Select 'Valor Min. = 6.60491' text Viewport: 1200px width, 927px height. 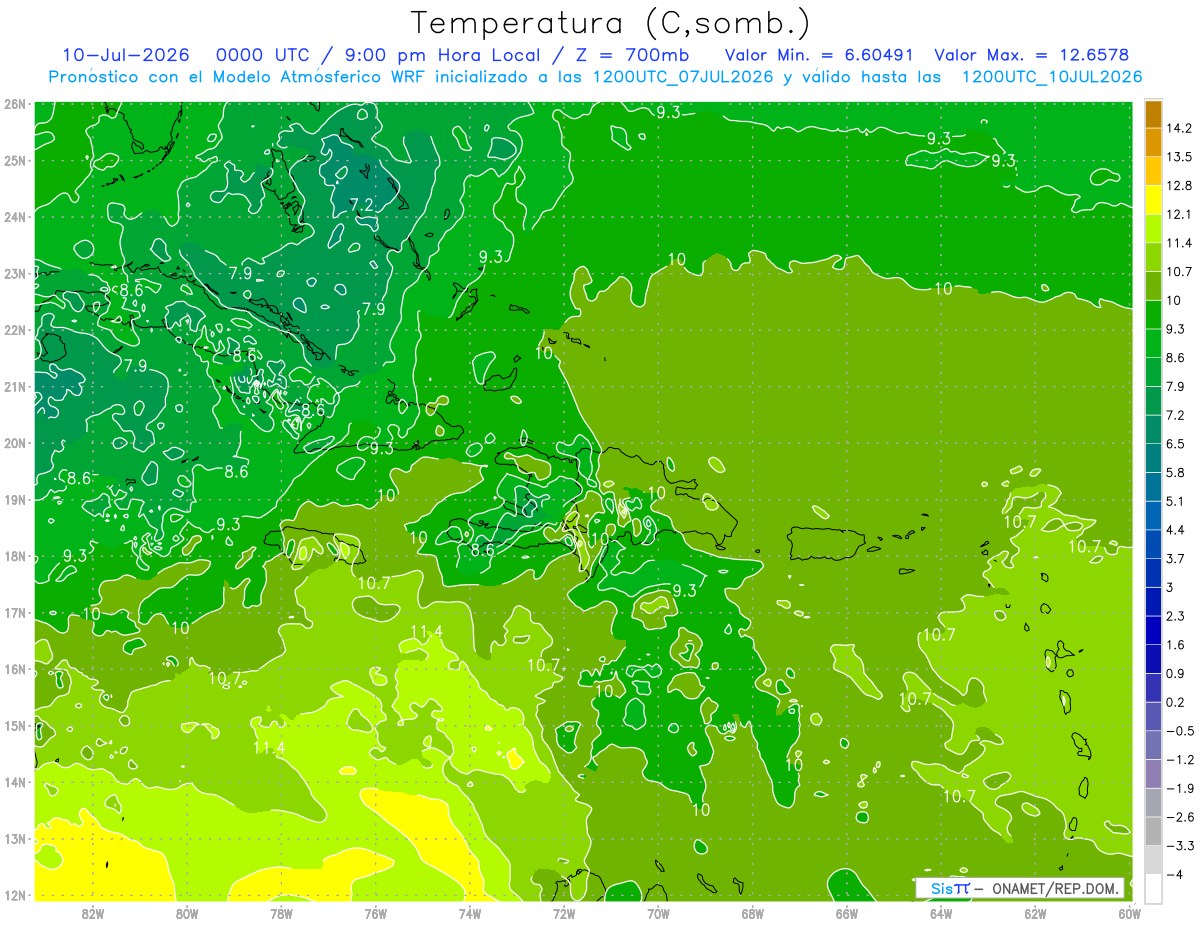click(817, 55)
